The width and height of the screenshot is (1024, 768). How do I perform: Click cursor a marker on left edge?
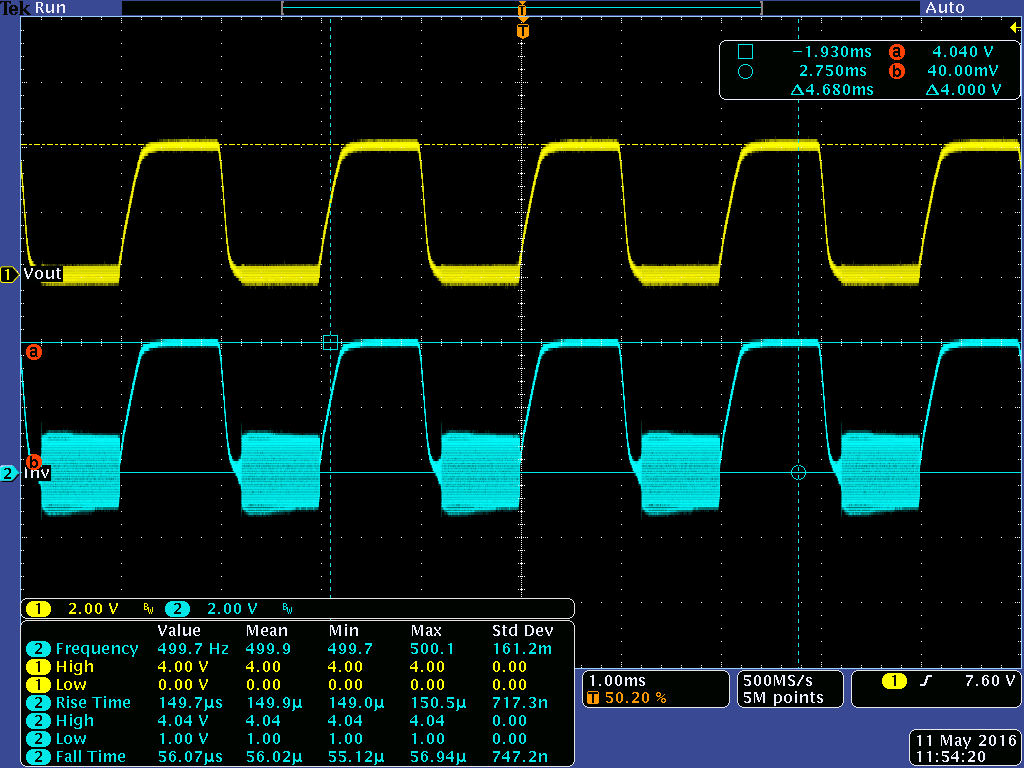[x=33, y=353]
